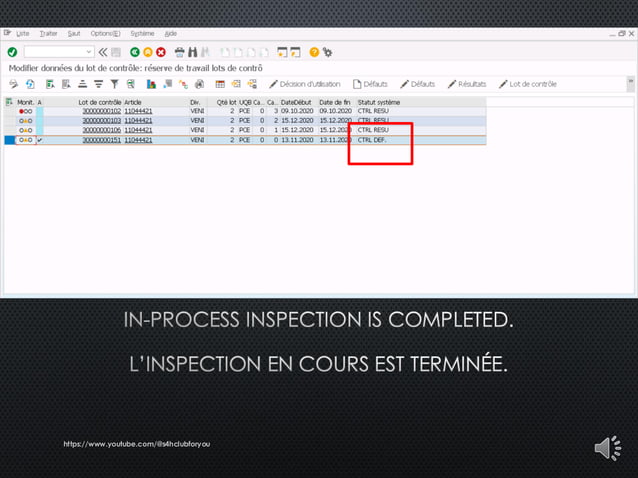The width and height of the screenshot is (638, 478).
Task: Open the Saut menu
Action: click(74, 34)
